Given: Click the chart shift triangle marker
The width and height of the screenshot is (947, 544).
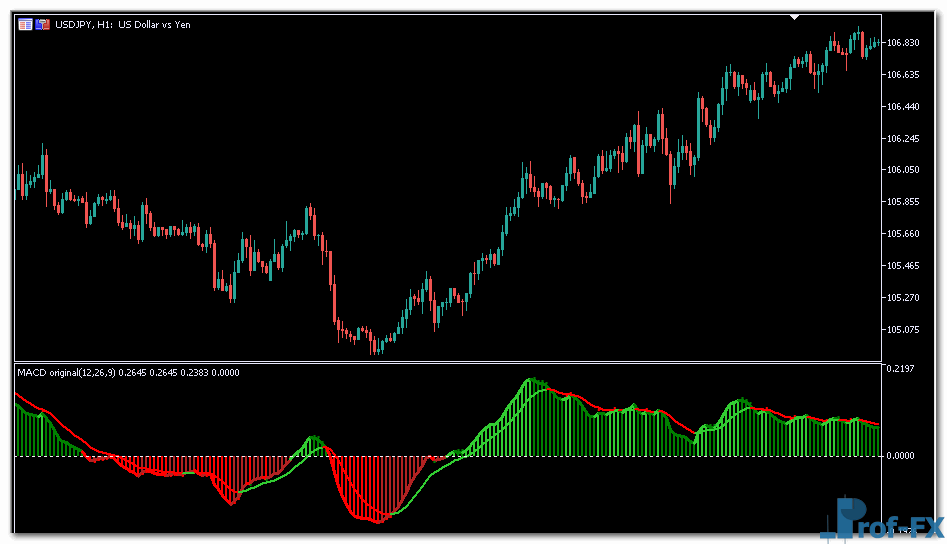Looking at the screenshot, I should click(795, 17).
